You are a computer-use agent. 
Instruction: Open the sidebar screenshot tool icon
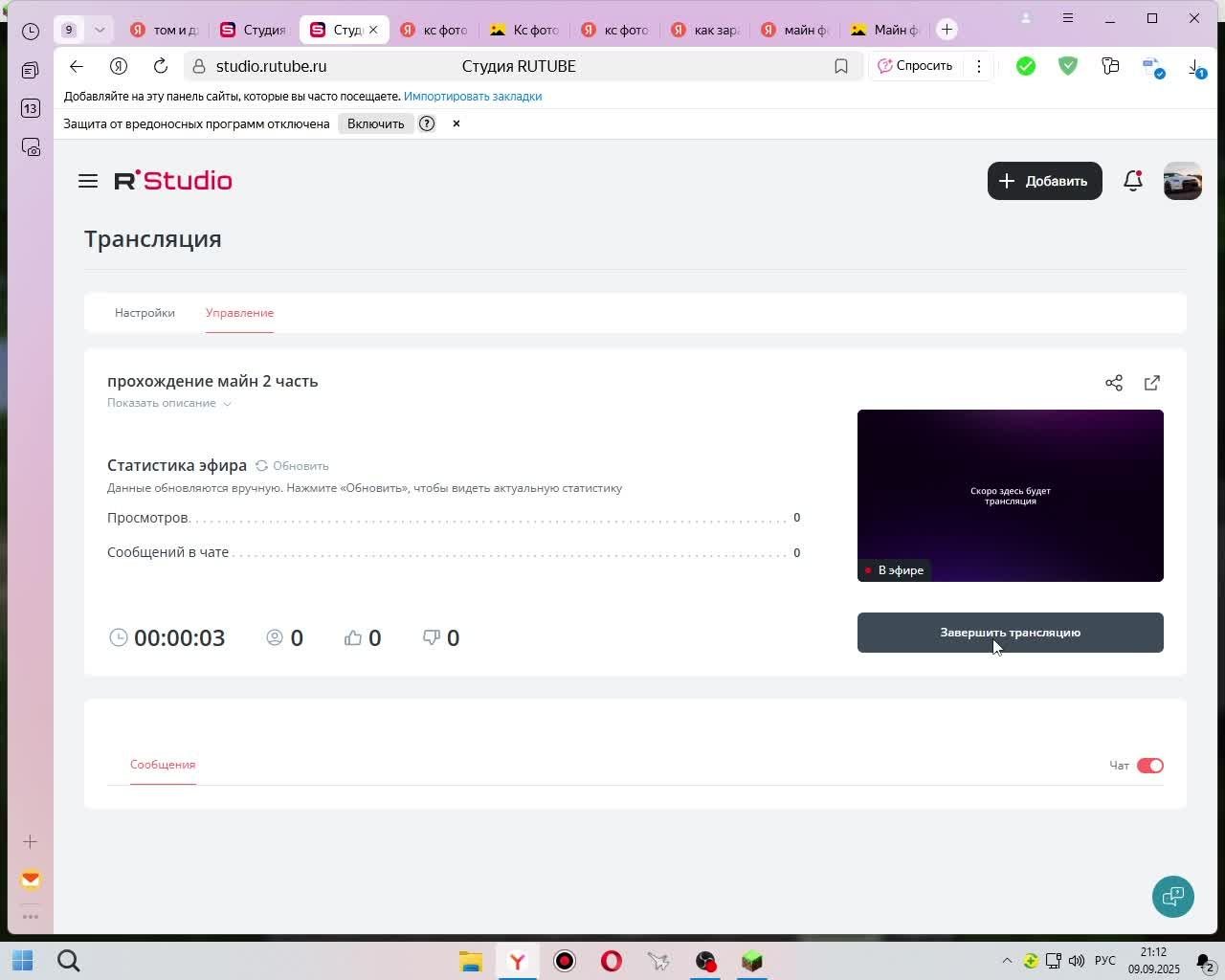coord(31,147)
